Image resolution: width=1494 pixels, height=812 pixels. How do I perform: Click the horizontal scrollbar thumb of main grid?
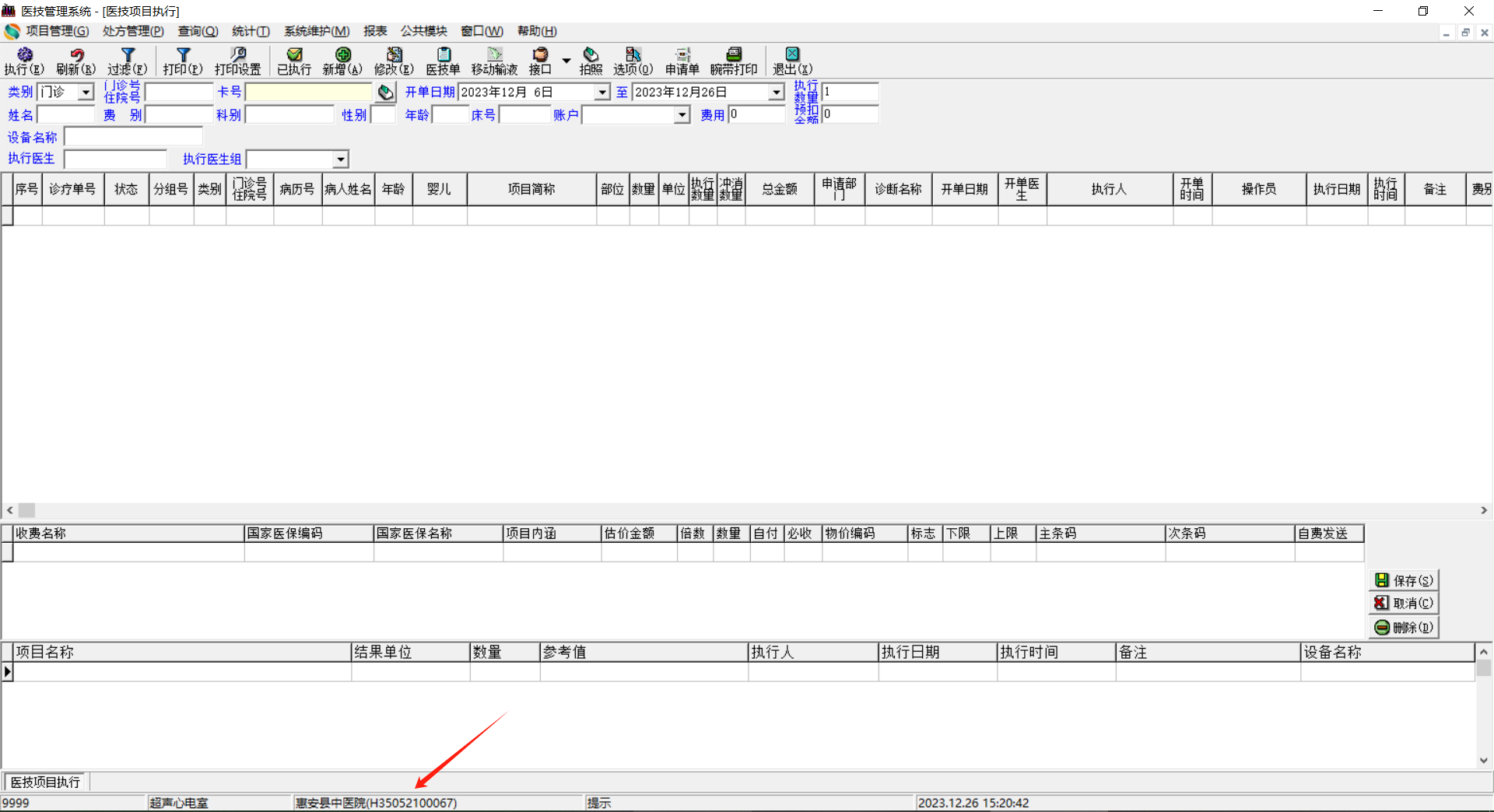(27, 510)
